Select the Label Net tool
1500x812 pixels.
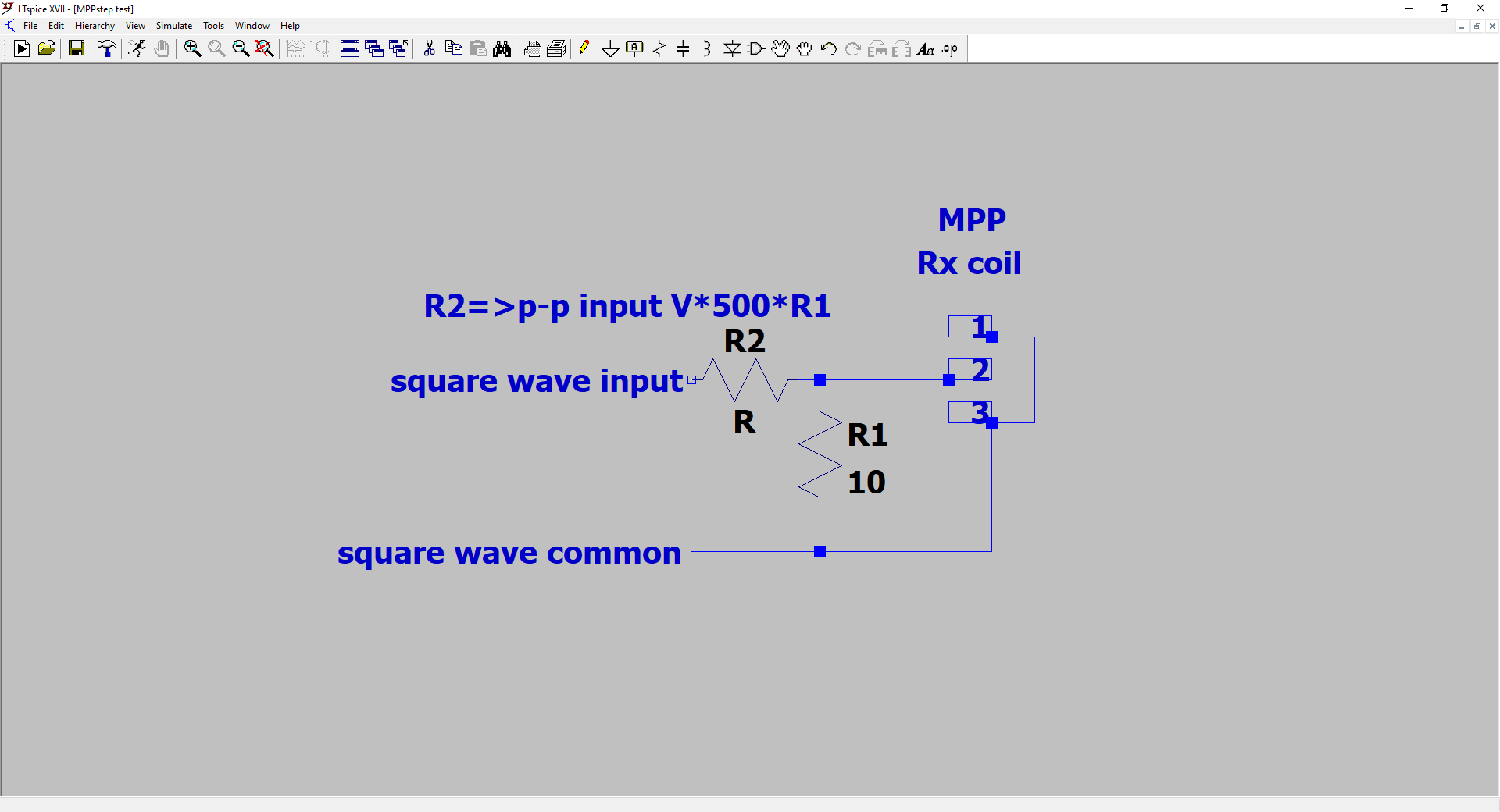[x=635, y=49]
